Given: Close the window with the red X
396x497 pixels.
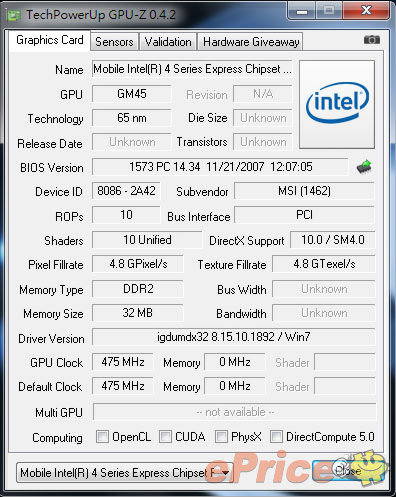Looking at the screenshot, I should click(x=366, y=11).
